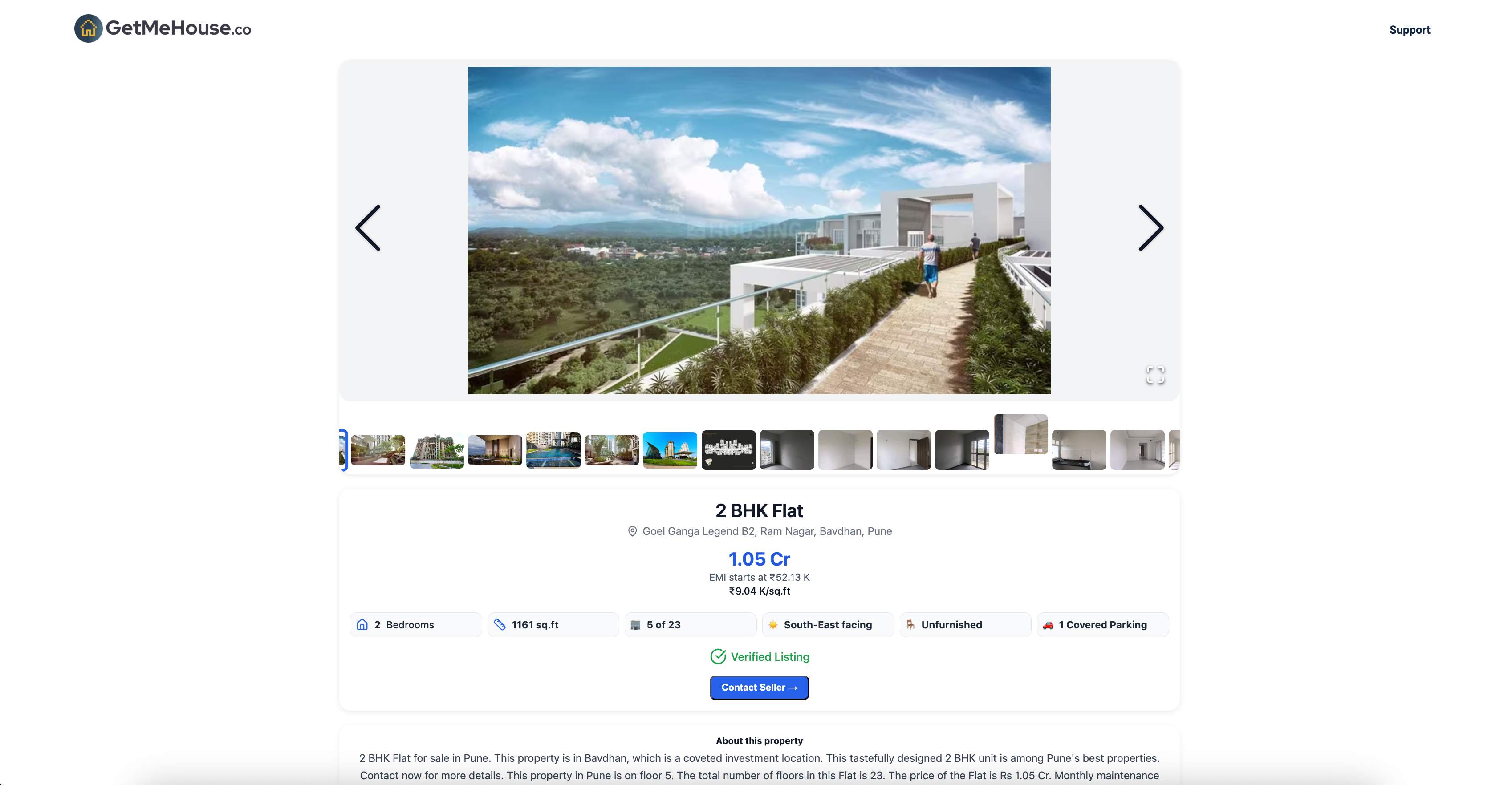Click the tag icon next to 1161 sq.ft
This screenshot has height=785, width=1512.
(x=500, y=625)
